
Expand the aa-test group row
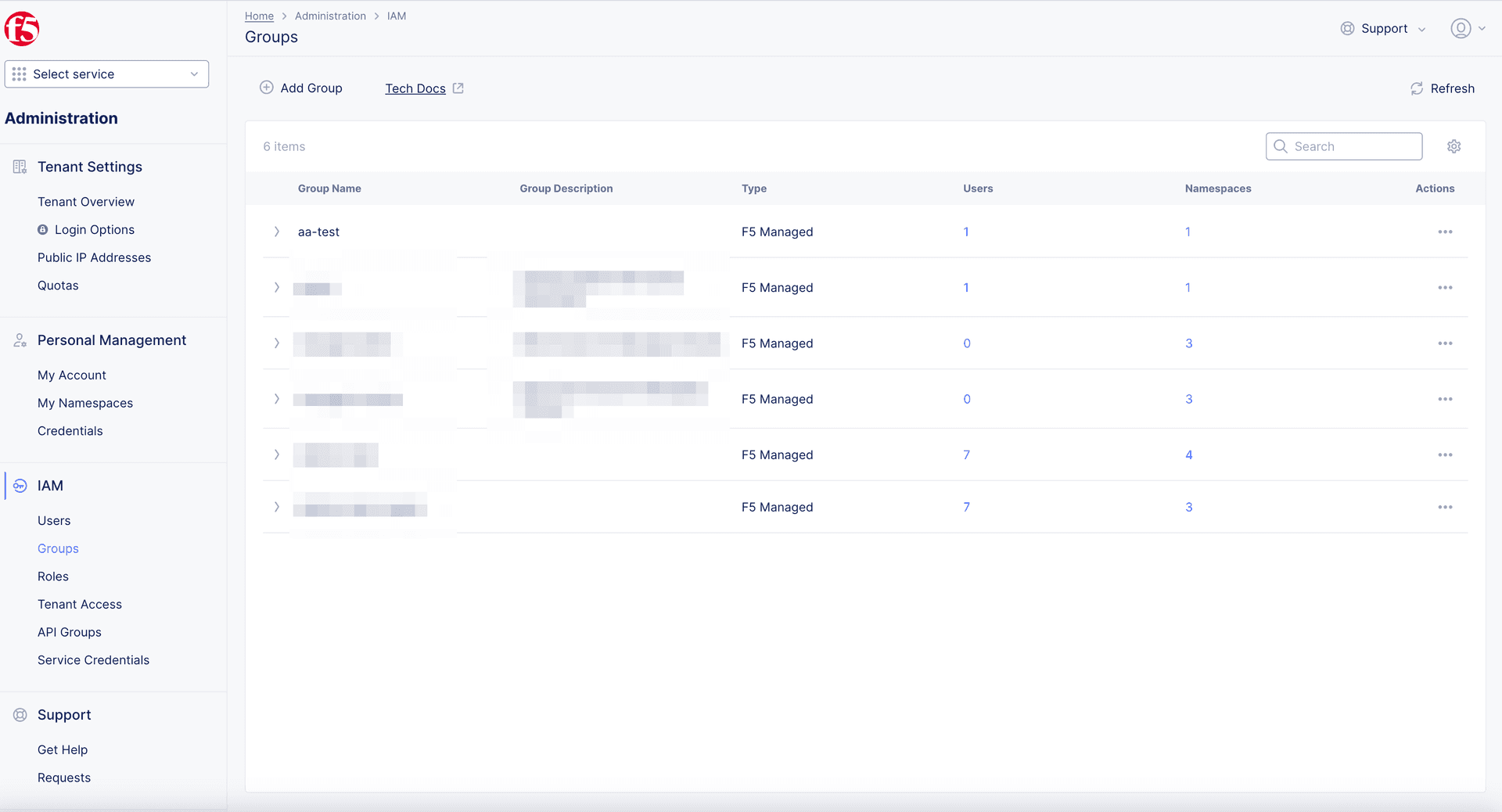point(276,232)
